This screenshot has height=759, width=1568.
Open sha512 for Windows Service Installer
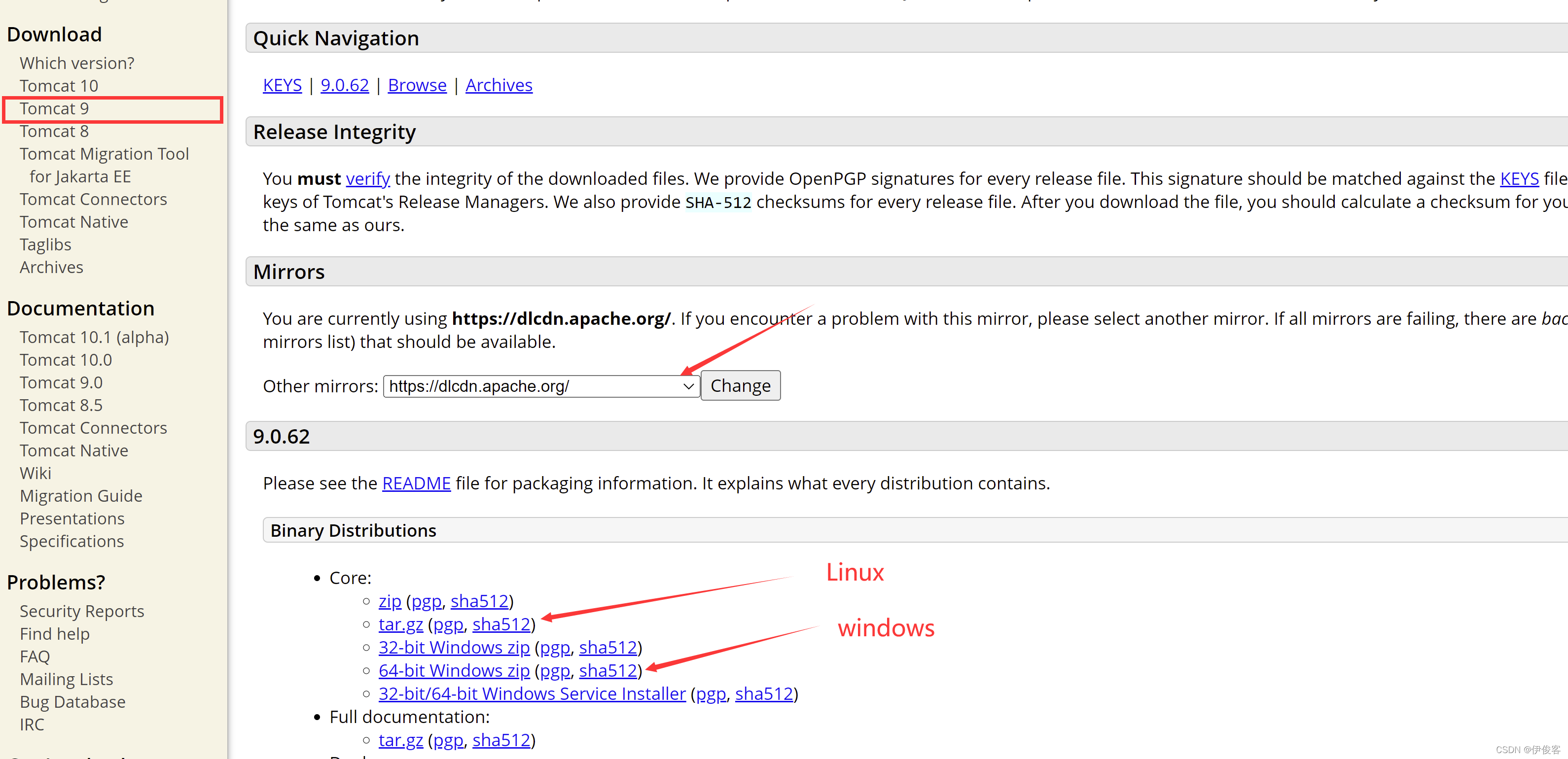tap(764, 694)
